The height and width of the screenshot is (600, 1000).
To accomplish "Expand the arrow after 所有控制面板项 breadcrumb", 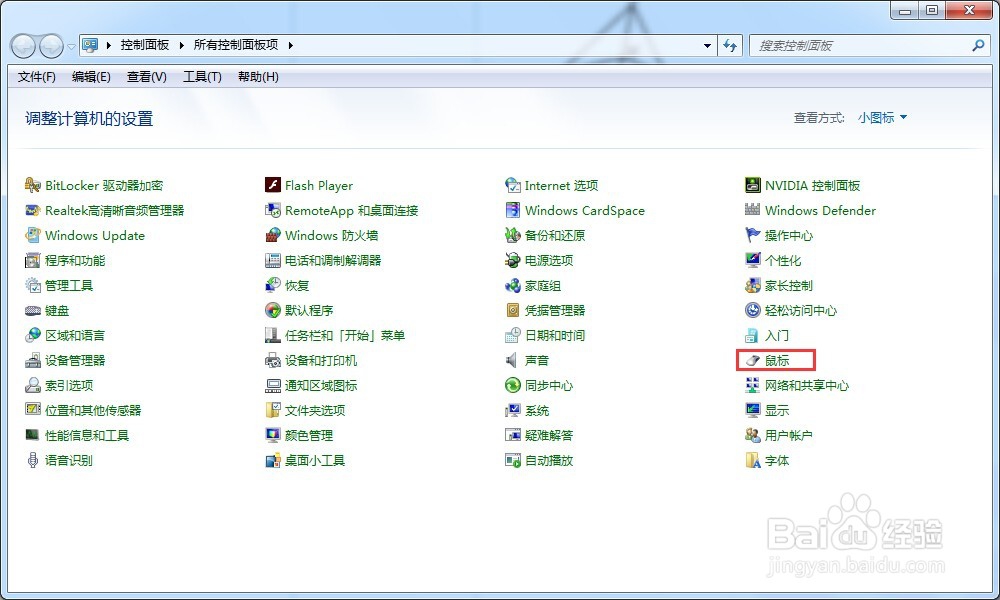I will click(x=291, y=45).
